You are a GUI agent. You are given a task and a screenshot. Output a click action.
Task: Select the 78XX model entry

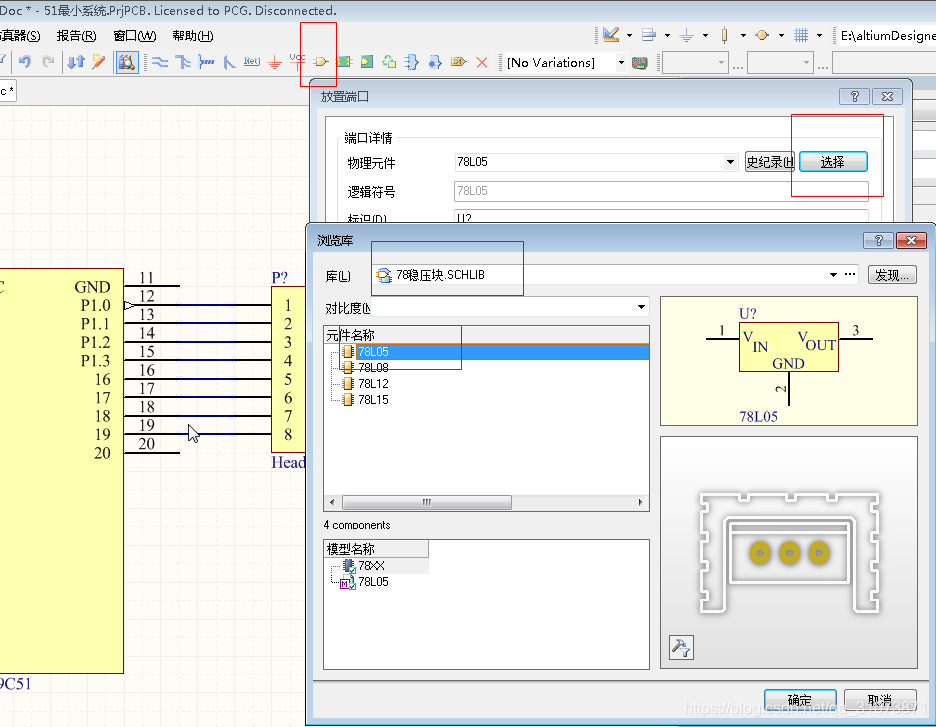coord(370,566)
